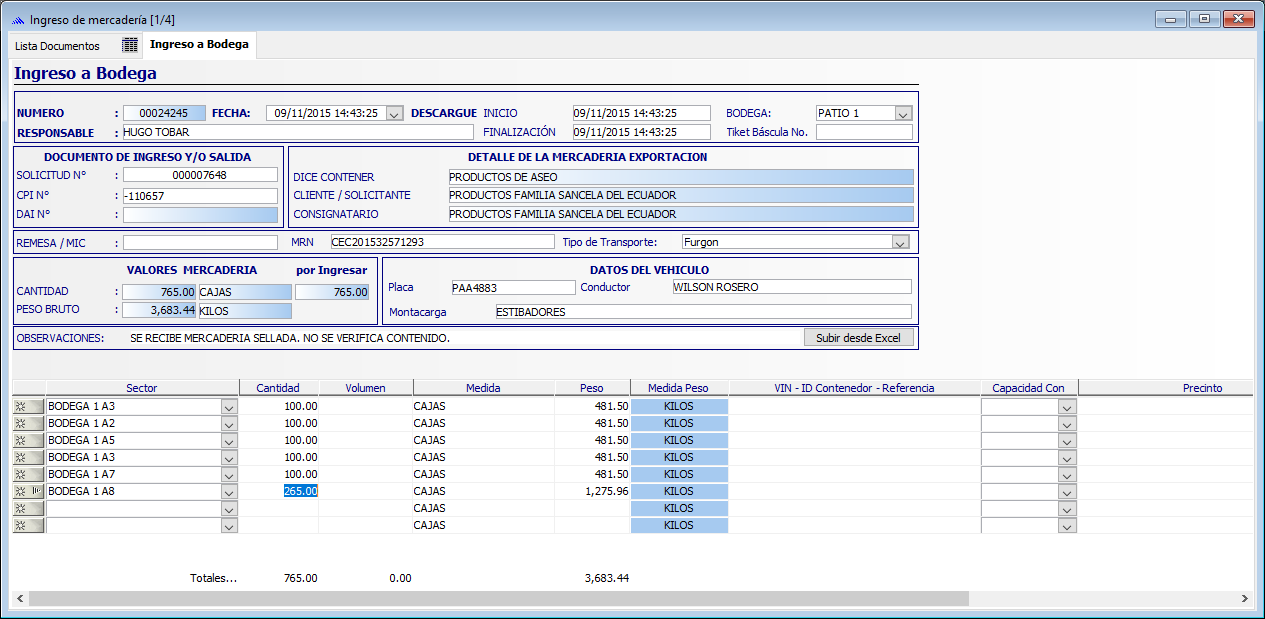This screenshot has height=619, width=1265.
Task: Click the application icon in title bar
Action: [17, 20]
